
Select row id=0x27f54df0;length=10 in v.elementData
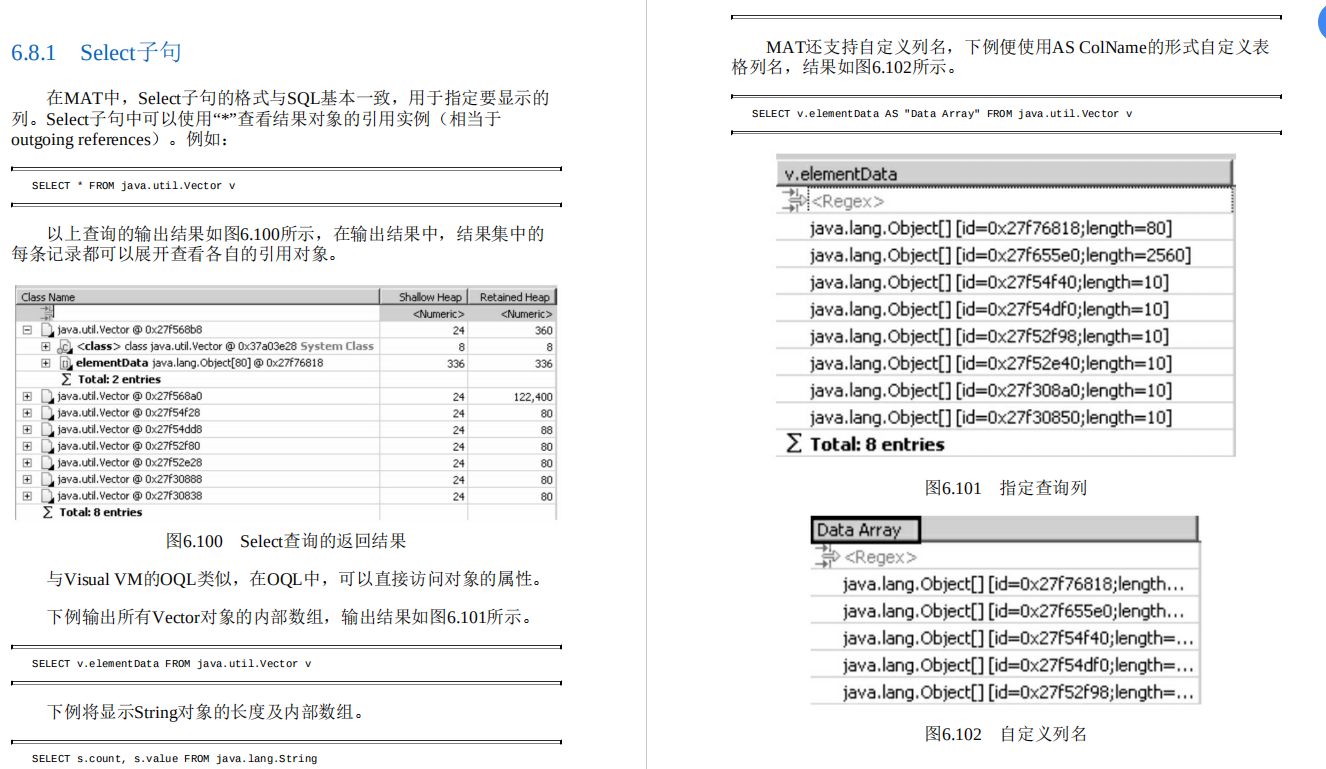[x=1005, y=309]
